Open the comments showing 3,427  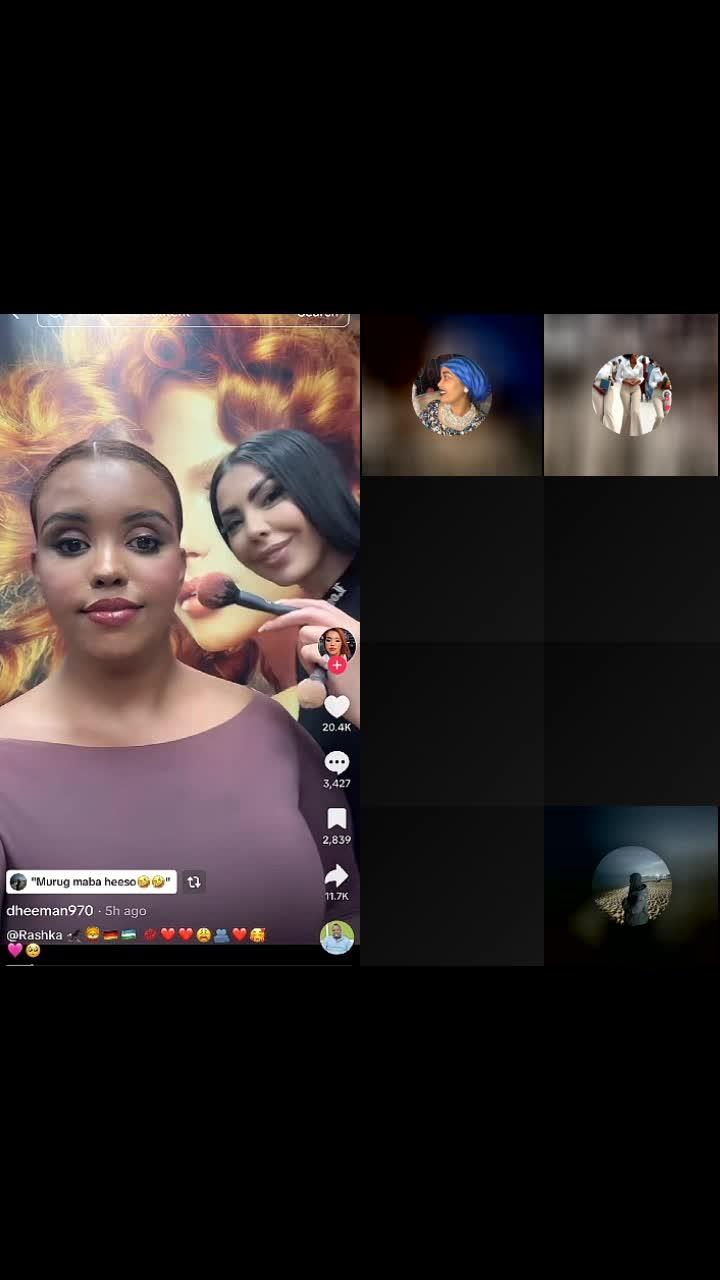point(337,763)
